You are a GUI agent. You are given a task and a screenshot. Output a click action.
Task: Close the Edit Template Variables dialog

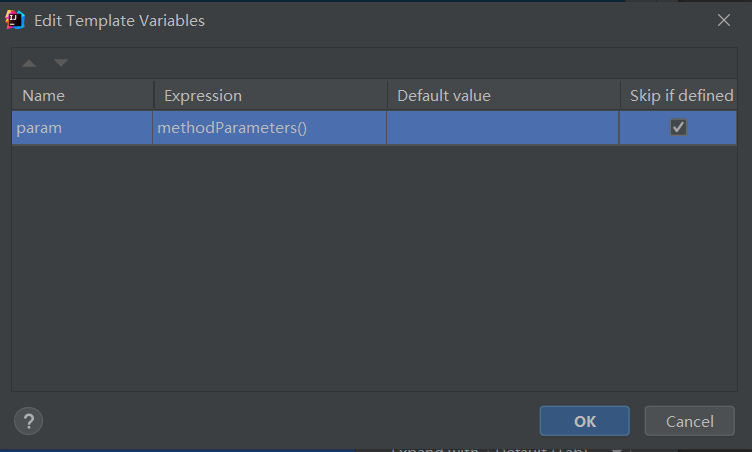coord(724,20)
